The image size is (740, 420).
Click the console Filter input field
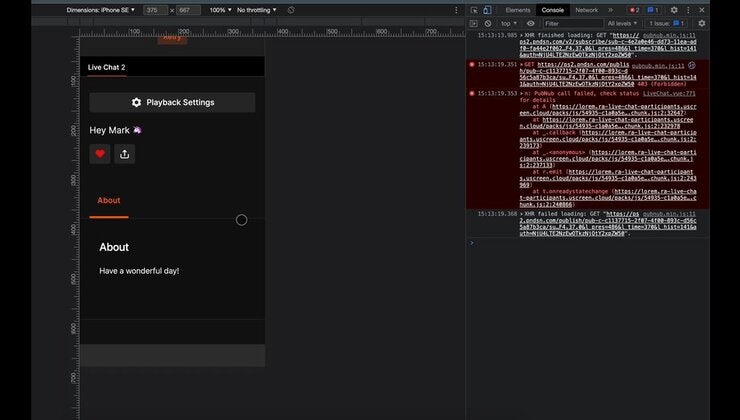pyautogui.click(x=573, y=23)
